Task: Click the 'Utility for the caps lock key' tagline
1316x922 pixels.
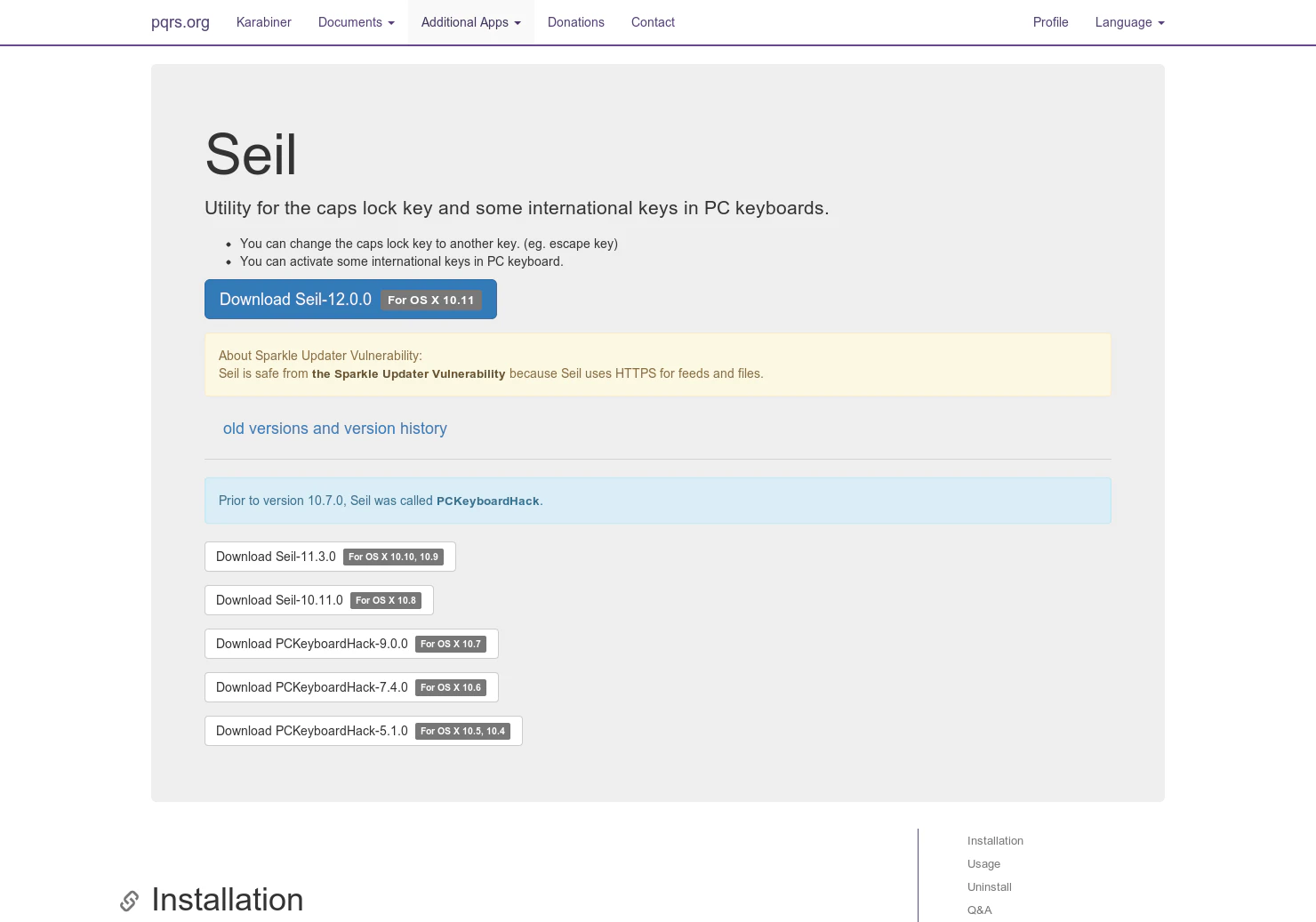Action: 517,208
